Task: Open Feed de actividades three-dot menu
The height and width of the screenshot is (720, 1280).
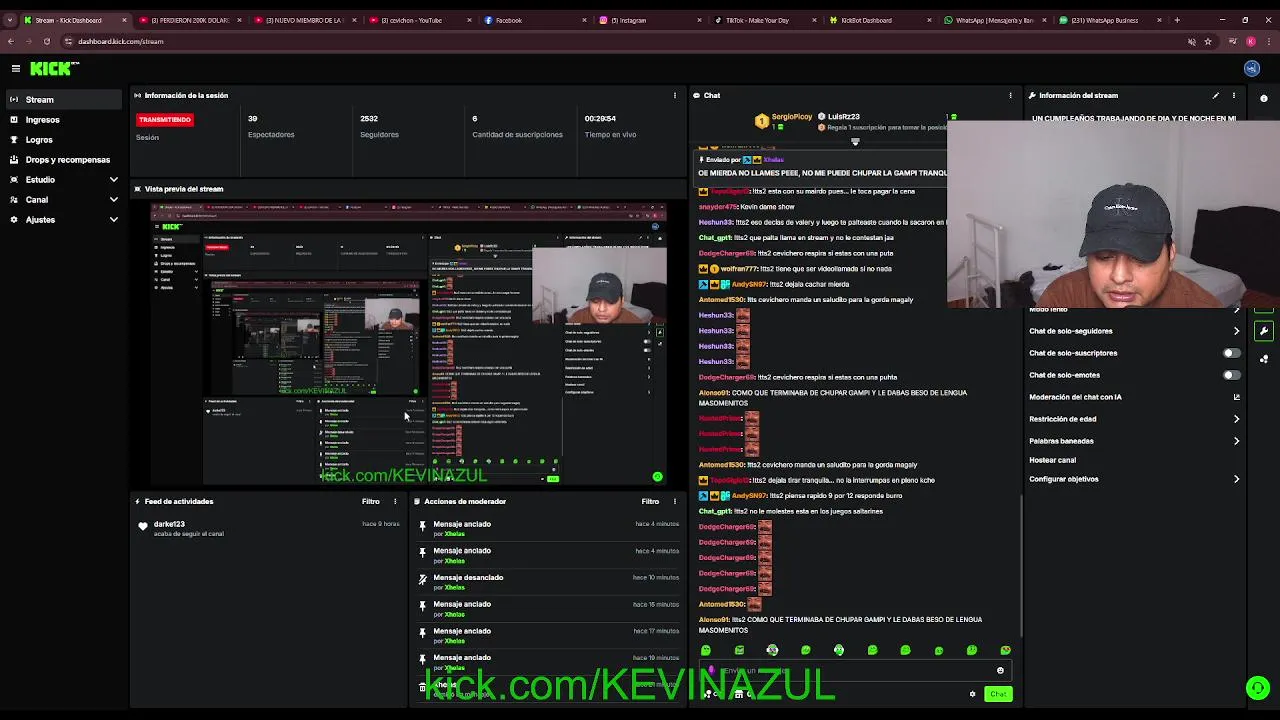Action: (x=395, y=501)
